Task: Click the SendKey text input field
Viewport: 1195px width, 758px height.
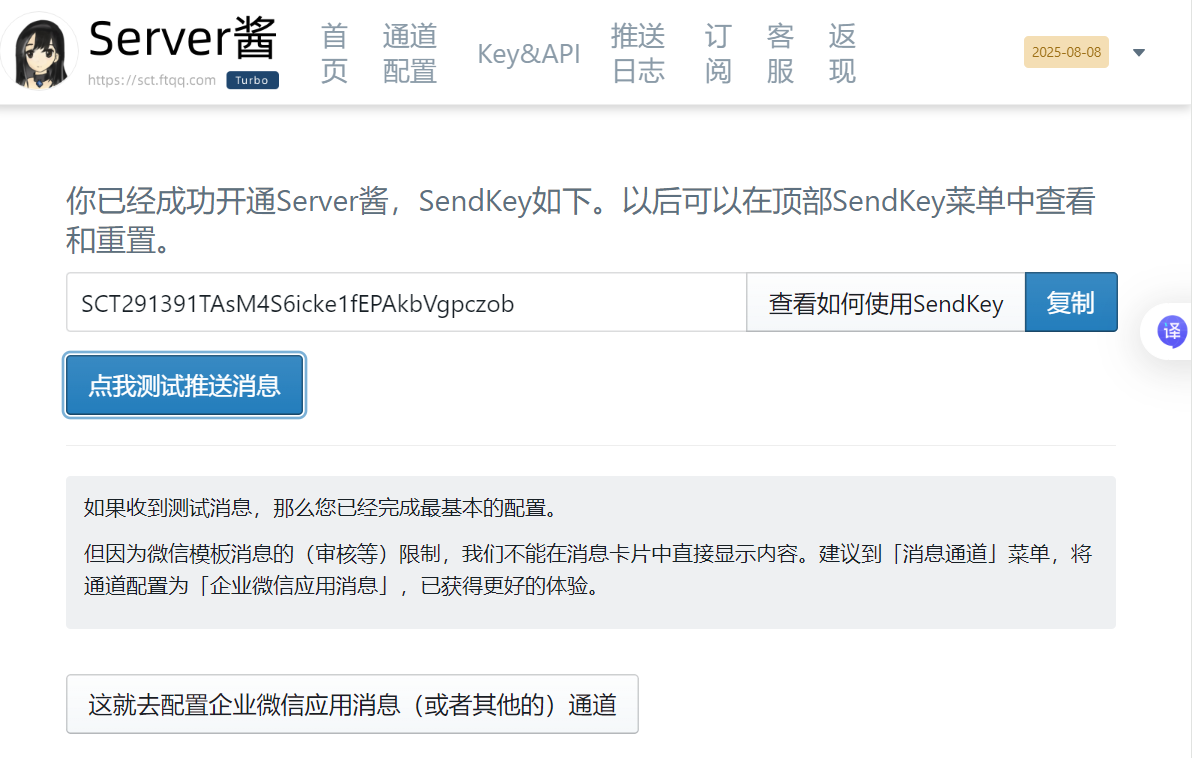Action: coord(406,302)
